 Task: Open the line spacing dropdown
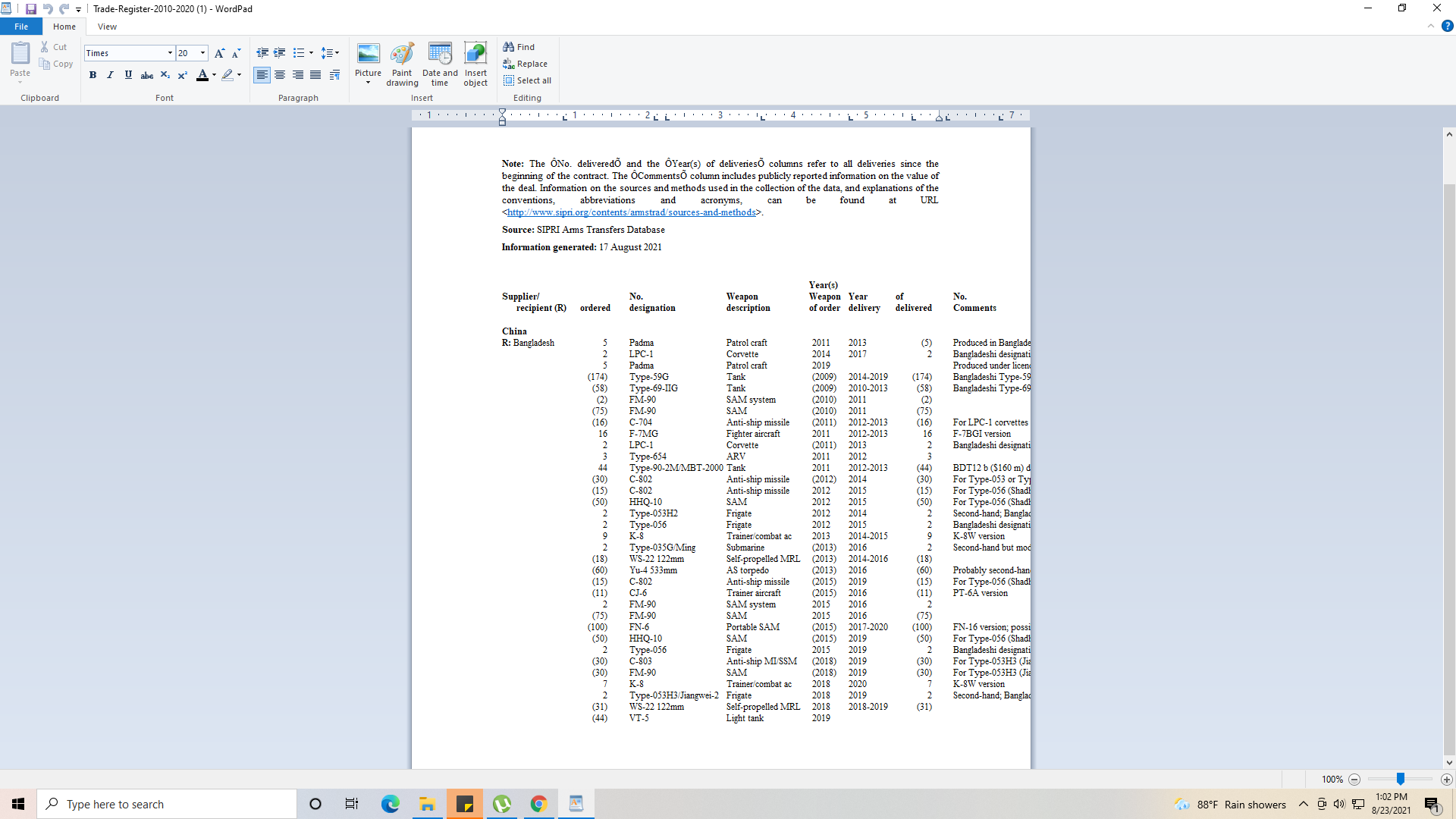pyautogui.click(x=330, y=53)
